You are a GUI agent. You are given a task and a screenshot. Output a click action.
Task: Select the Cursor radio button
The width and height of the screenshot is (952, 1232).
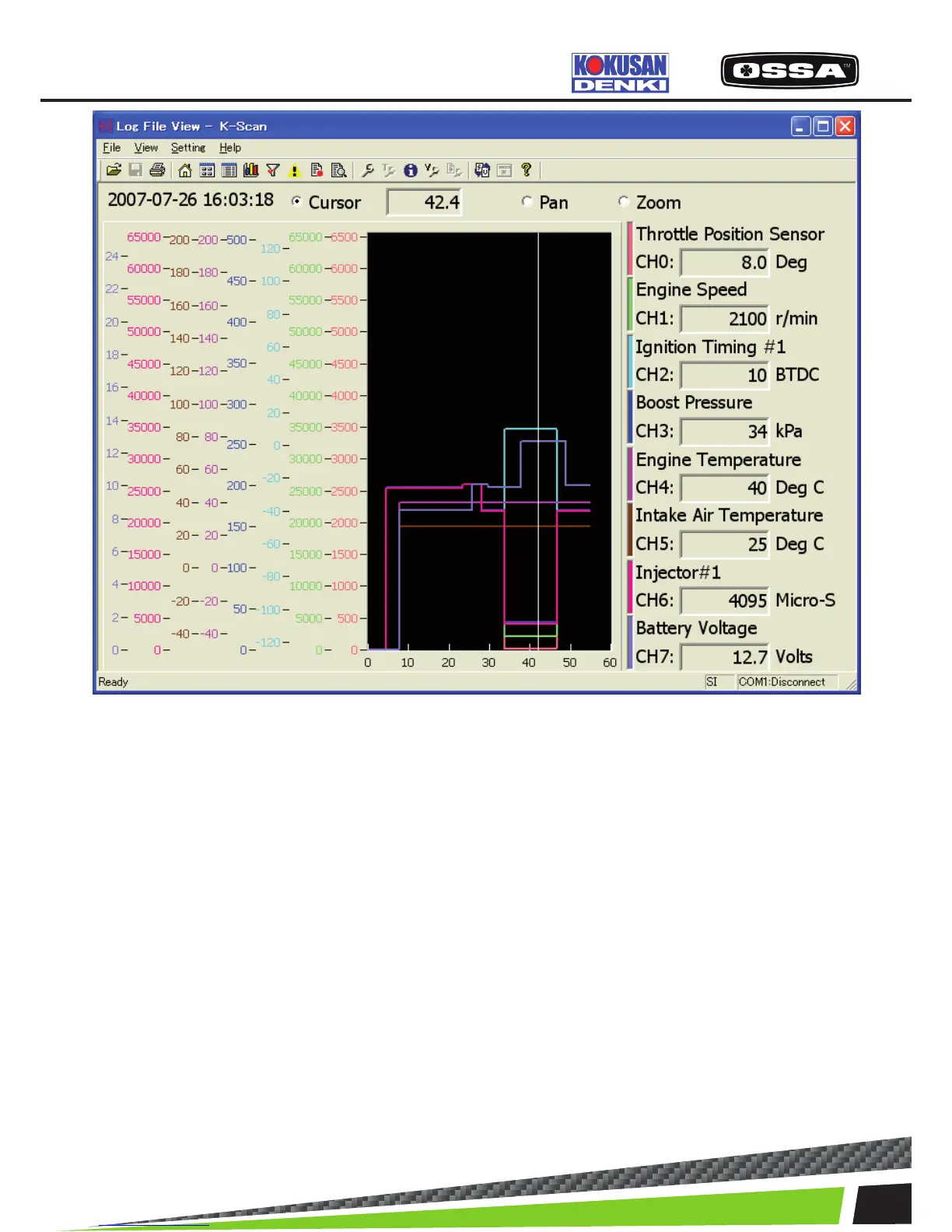[296, 201]
